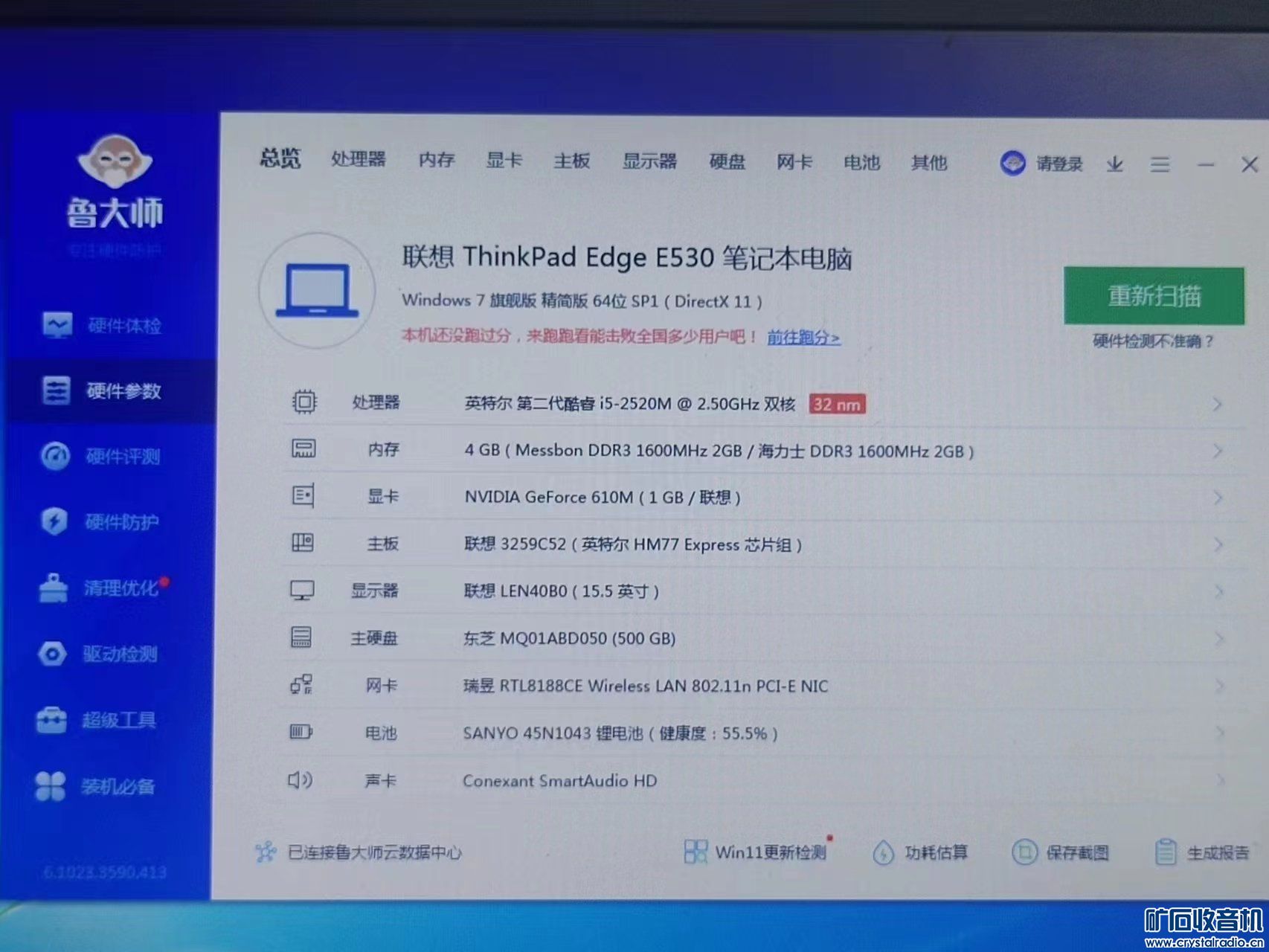
Task: Open 驱动检测 driver check
Action: [x=97, y=654]
